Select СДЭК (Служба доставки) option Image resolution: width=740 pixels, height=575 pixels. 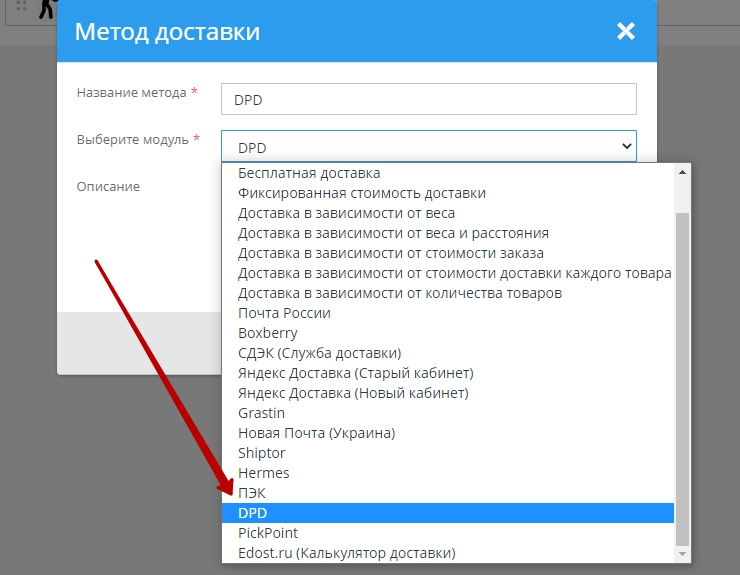coord(319,353)
